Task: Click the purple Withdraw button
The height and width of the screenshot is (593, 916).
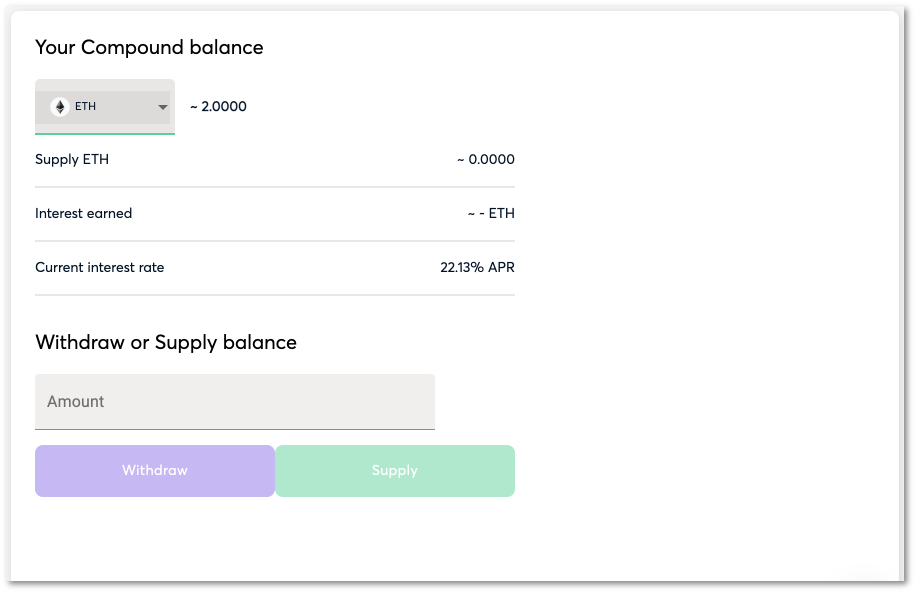Action: [x=155, y=471]
